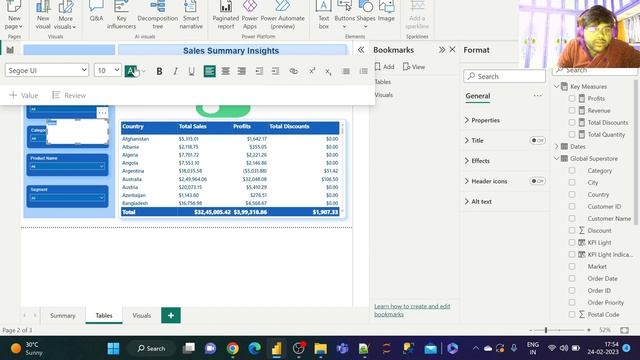
Task: Switch to the Summary page tab
Action: (62, 316)
